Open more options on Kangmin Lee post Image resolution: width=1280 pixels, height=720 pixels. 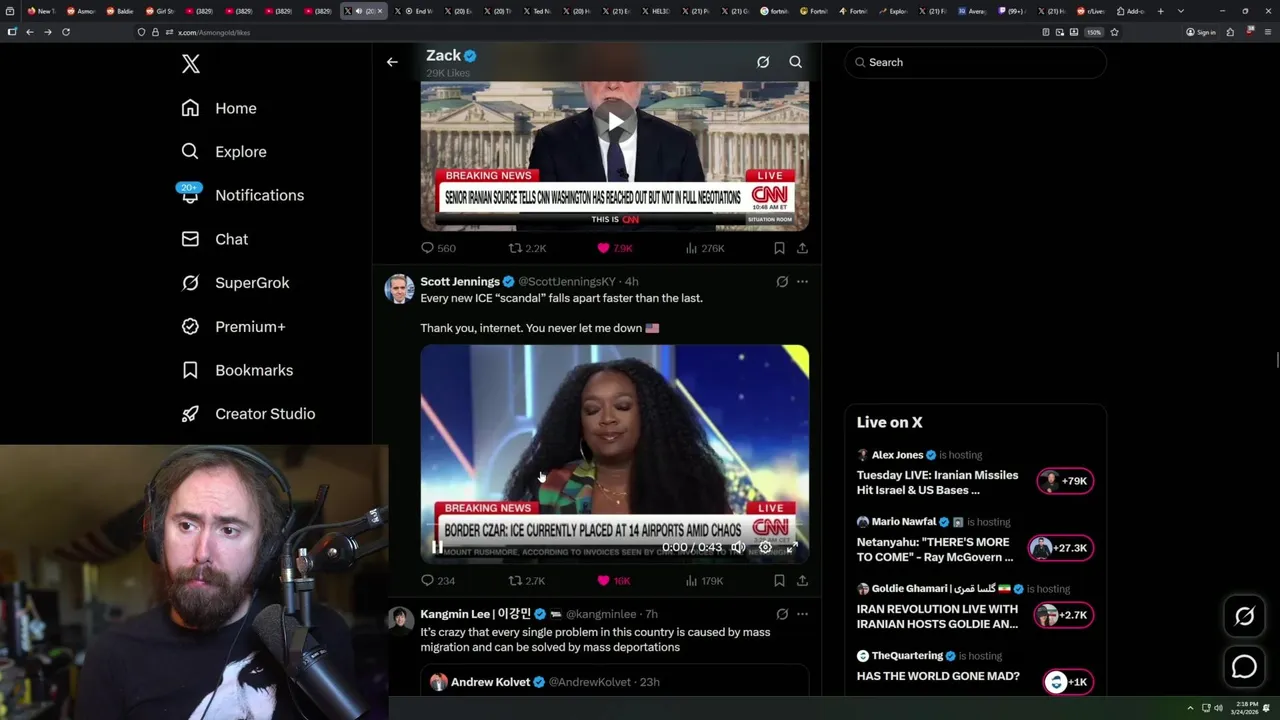point(802,614)
